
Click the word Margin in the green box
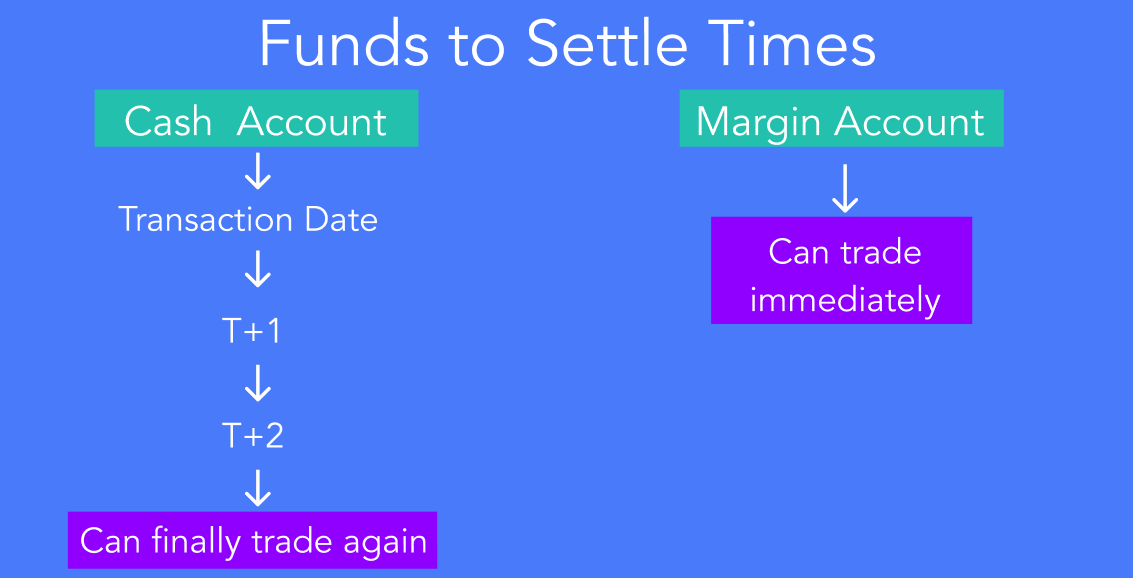point(759,122)
